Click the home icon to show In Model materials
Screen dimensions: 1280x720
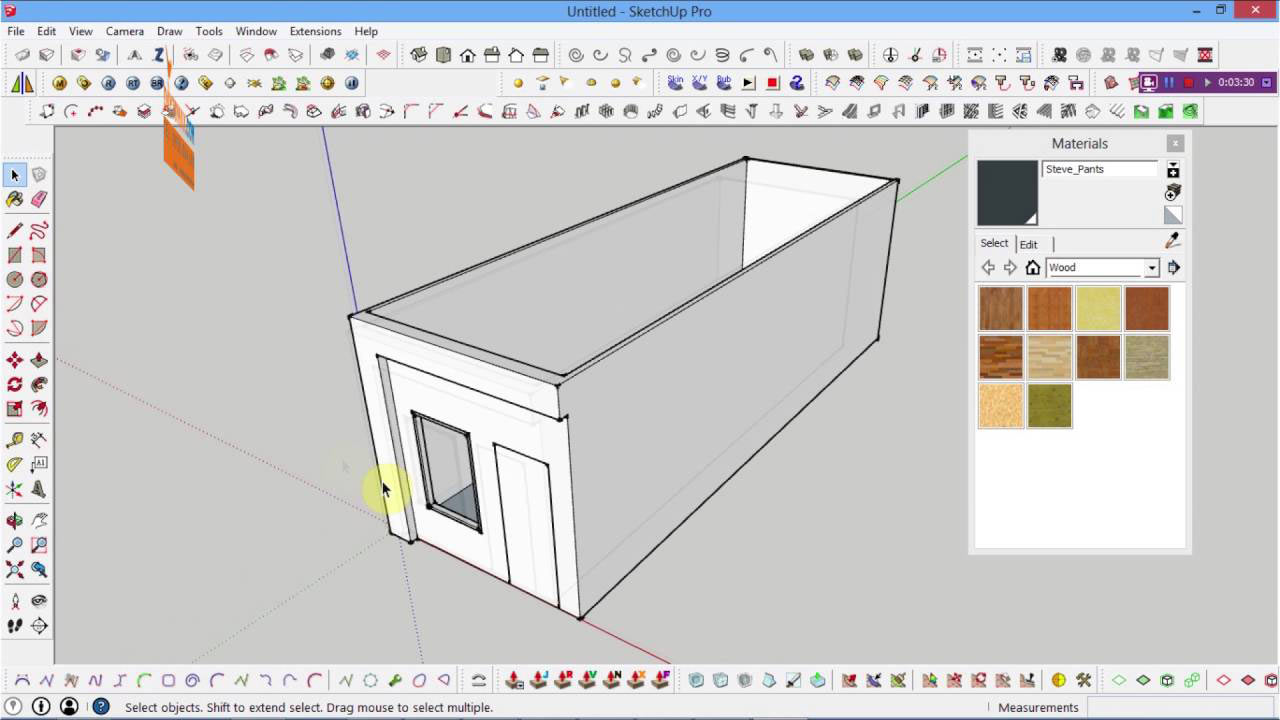(x=1033, y=267)
